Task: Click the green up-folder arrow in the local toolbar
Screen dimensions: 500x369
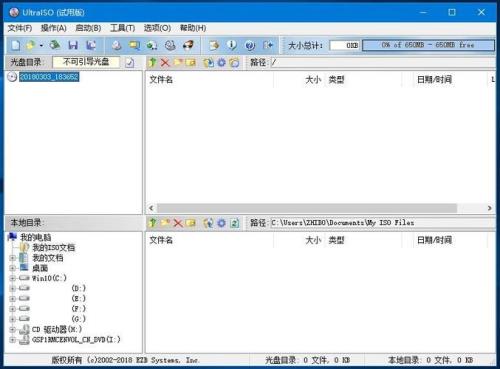Action: click(152, 223)
